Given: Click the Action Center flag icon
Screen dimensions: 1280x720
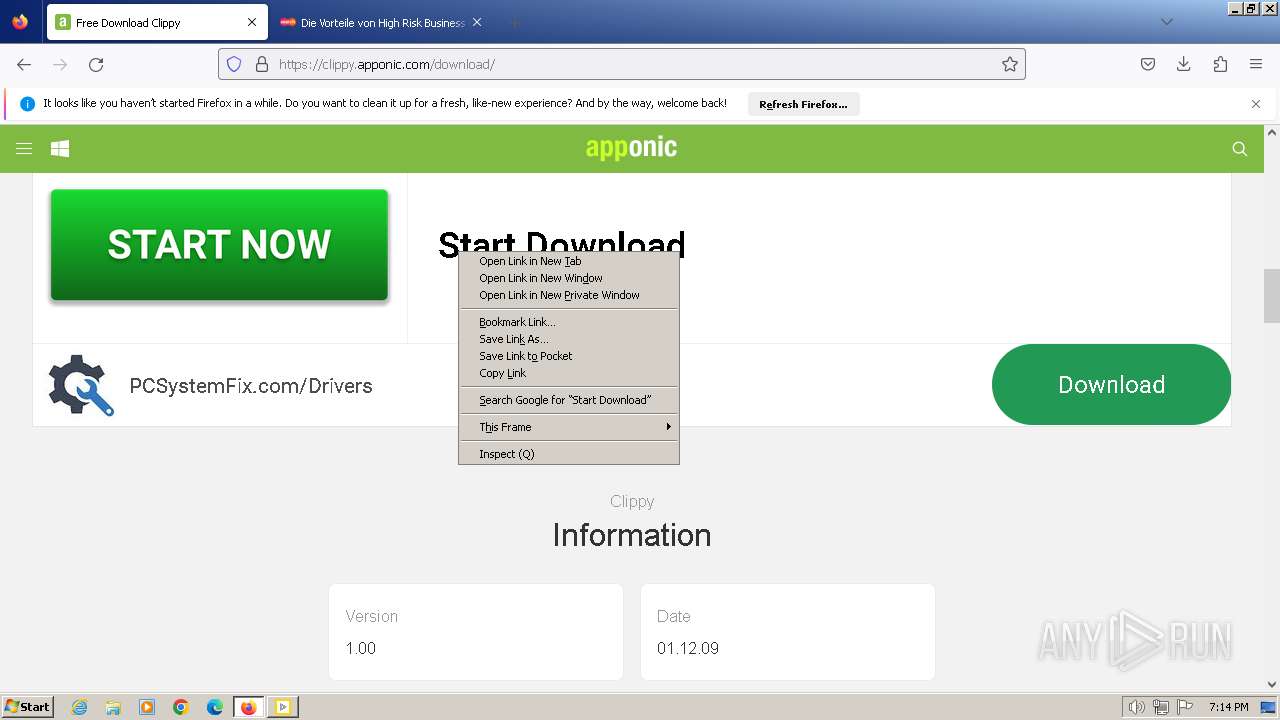Looking at the screenshot, I should click(x=1185, y=707).
